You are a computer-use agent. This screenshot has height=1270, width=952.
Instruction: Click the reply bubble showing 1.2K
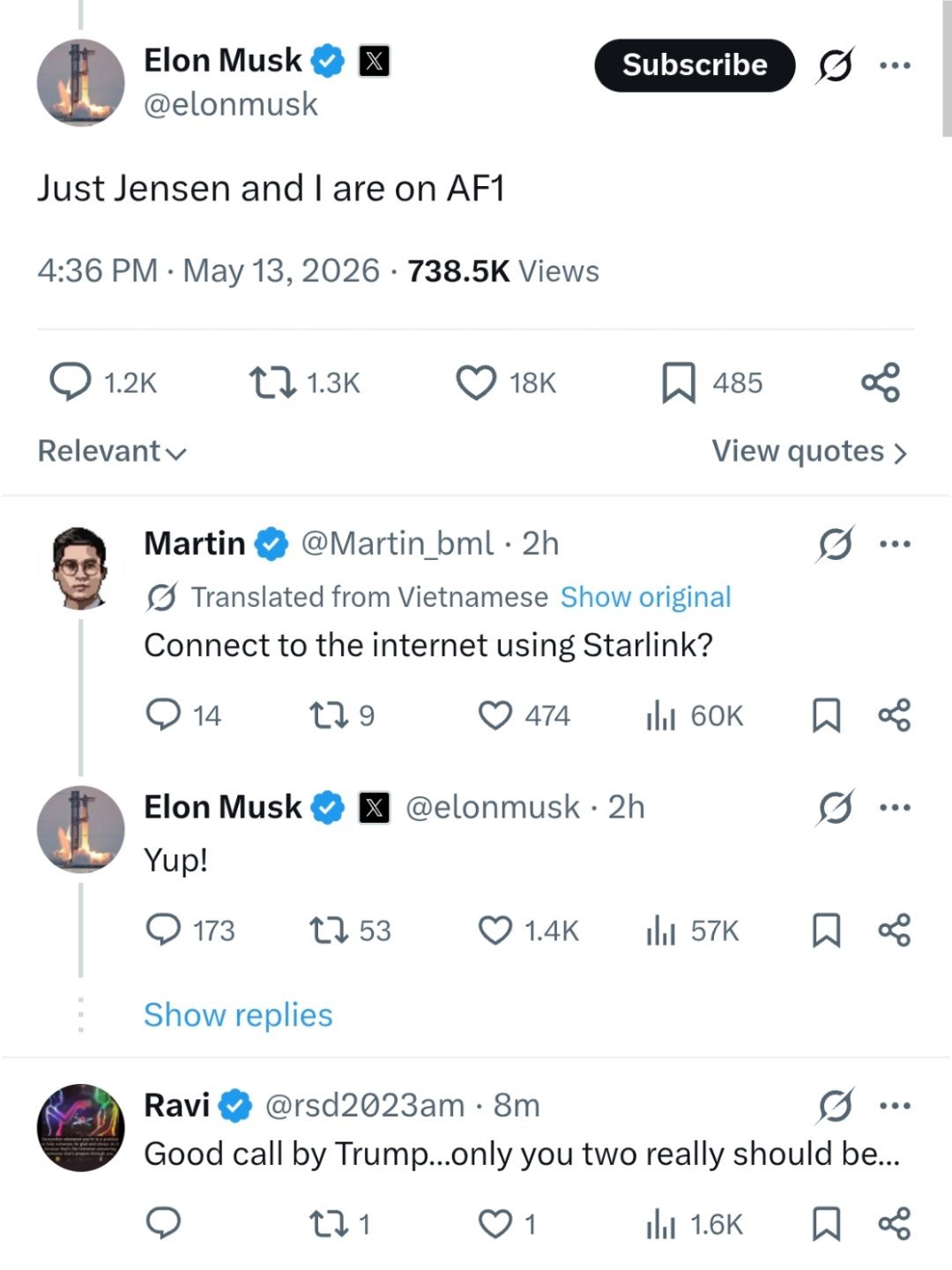pyautogui.click(x=102, y=383)
